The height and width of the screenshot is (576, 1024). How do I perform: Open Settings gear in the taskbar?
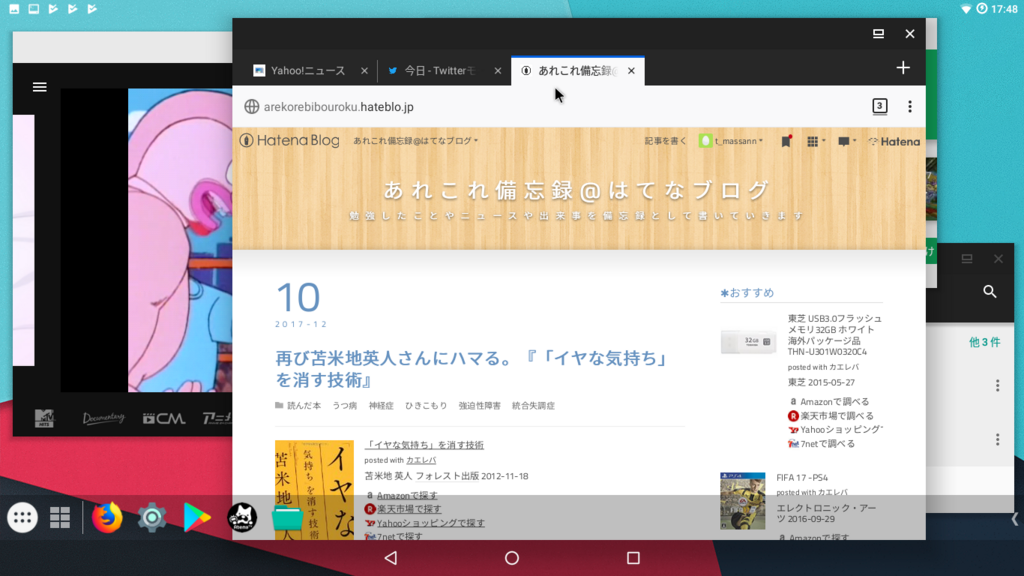click(152, 518)
